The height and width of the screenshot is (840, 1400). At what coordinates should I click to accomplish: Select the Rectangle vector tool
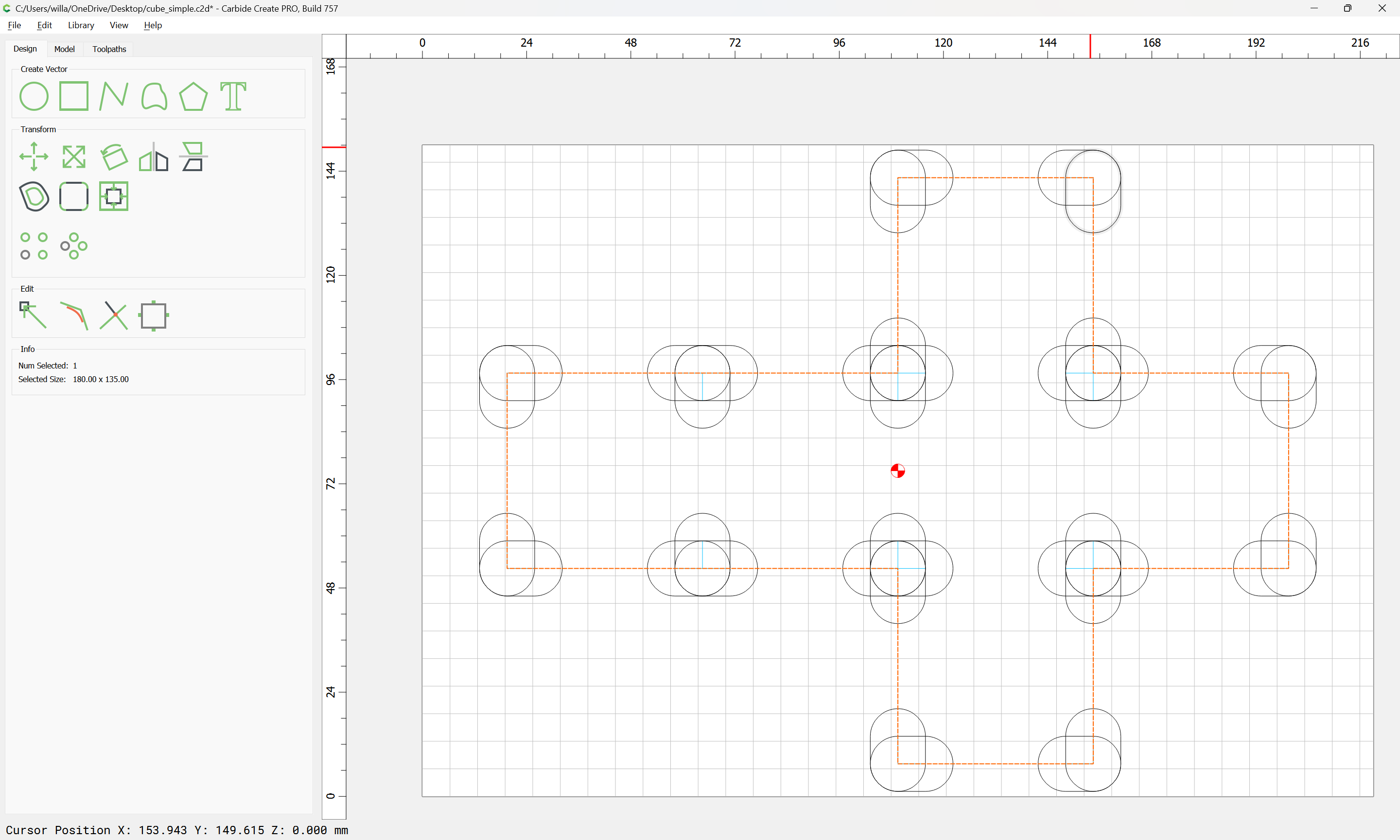(x=73, y=96)
